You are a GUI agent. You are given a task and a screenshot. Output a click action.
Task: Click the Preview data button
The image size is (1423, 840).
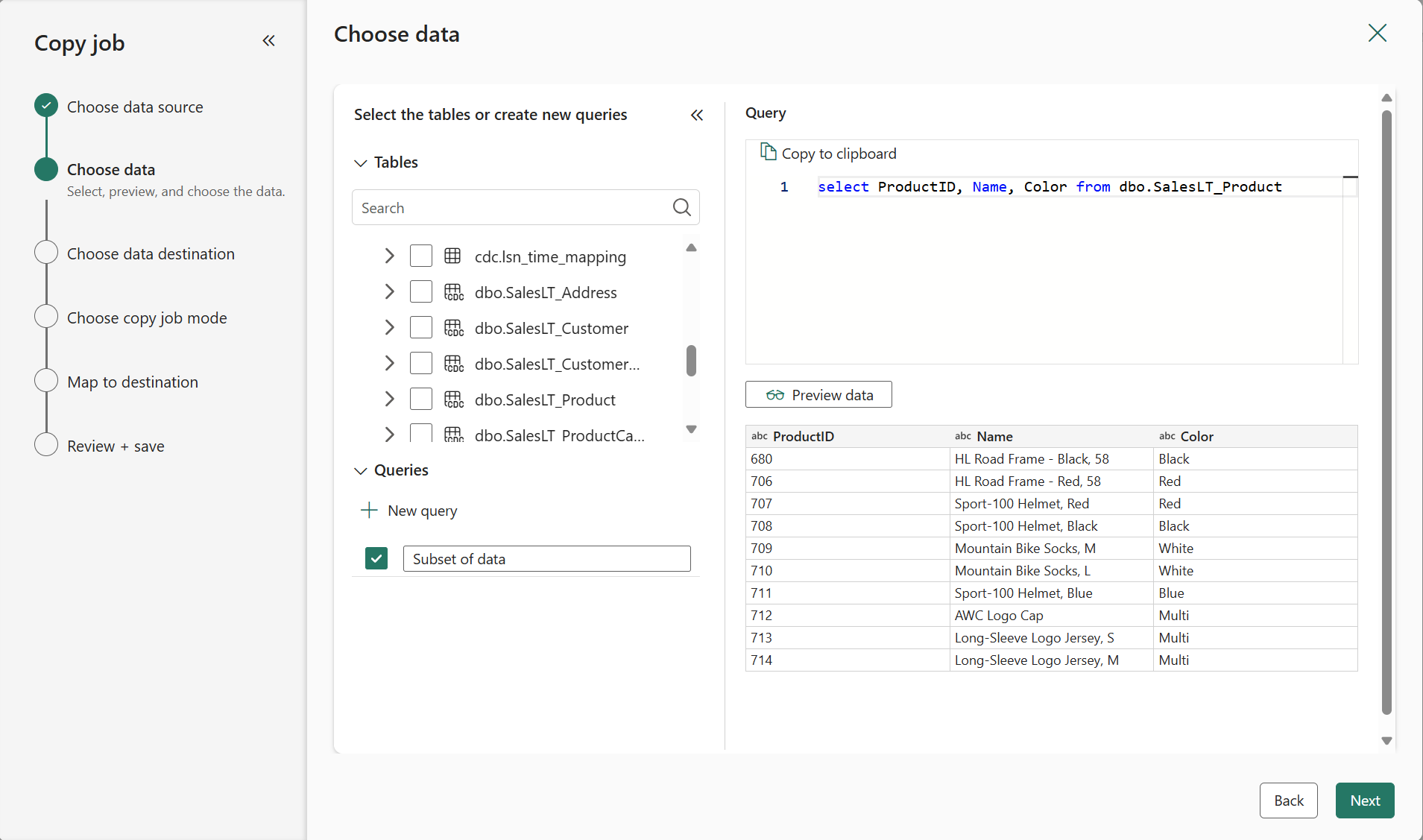point(818,395)
